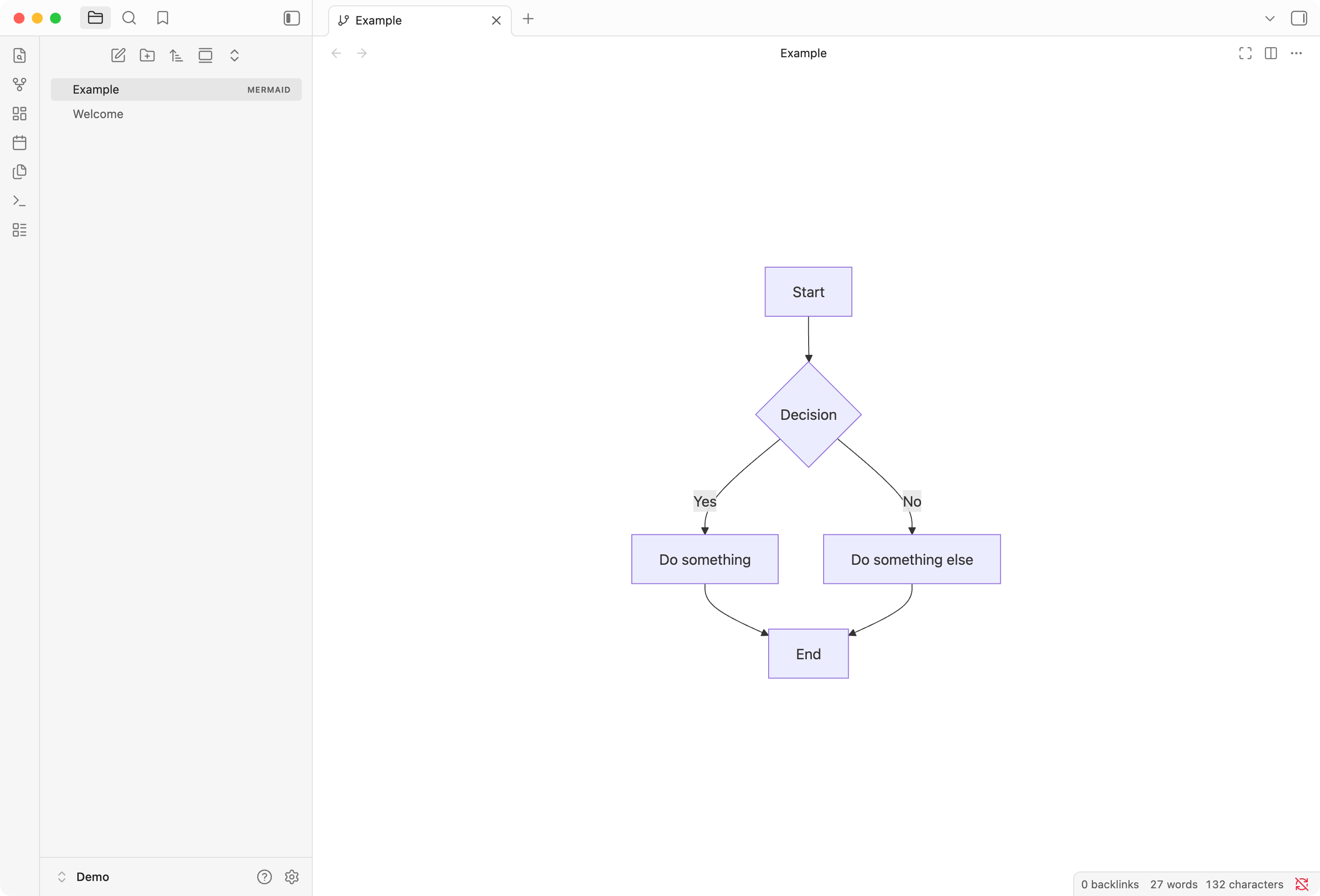
Task: Click the templates ribbon icon
Action: pos(19,171)
